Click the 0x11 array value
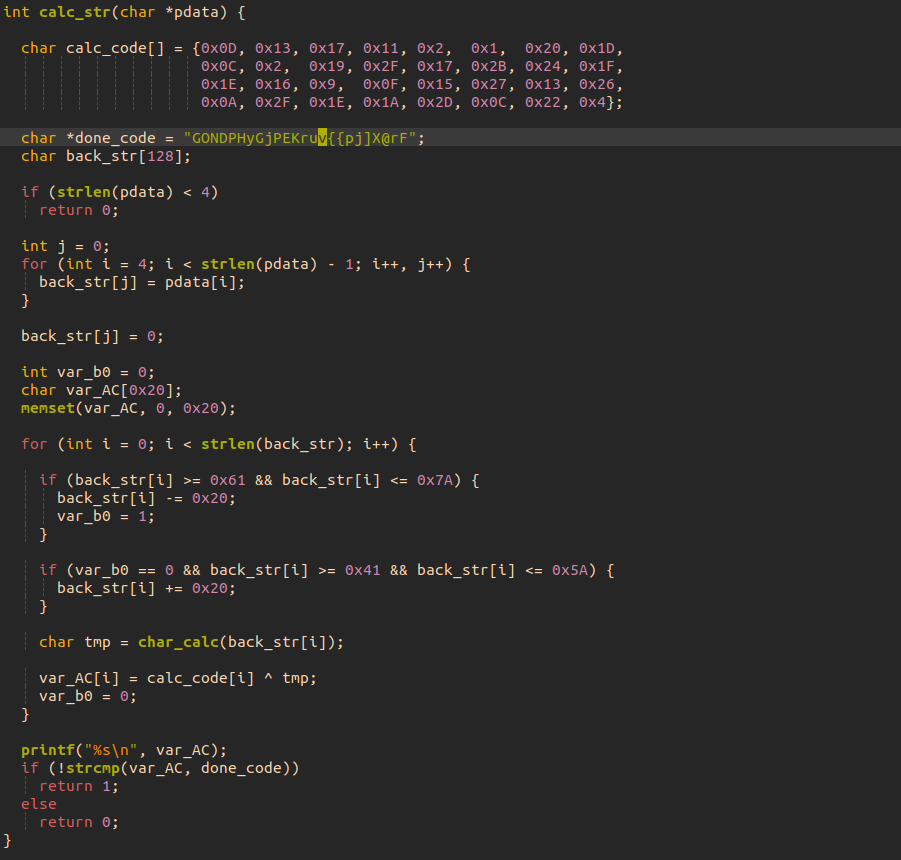 click(380, 48)
